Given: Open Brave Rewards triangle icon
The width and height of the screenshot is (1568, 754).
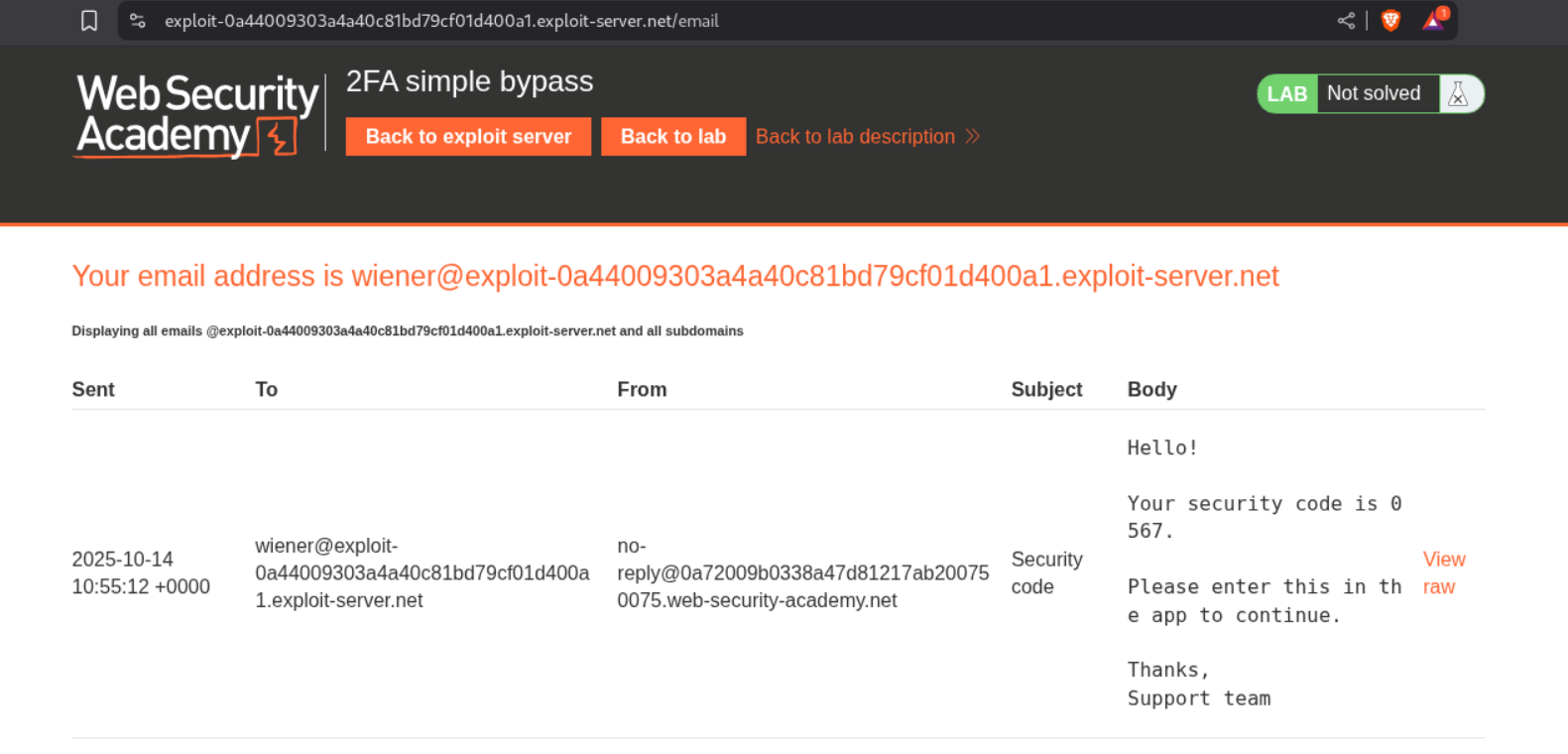Looking at the screenshot, I should point(1434,20).
